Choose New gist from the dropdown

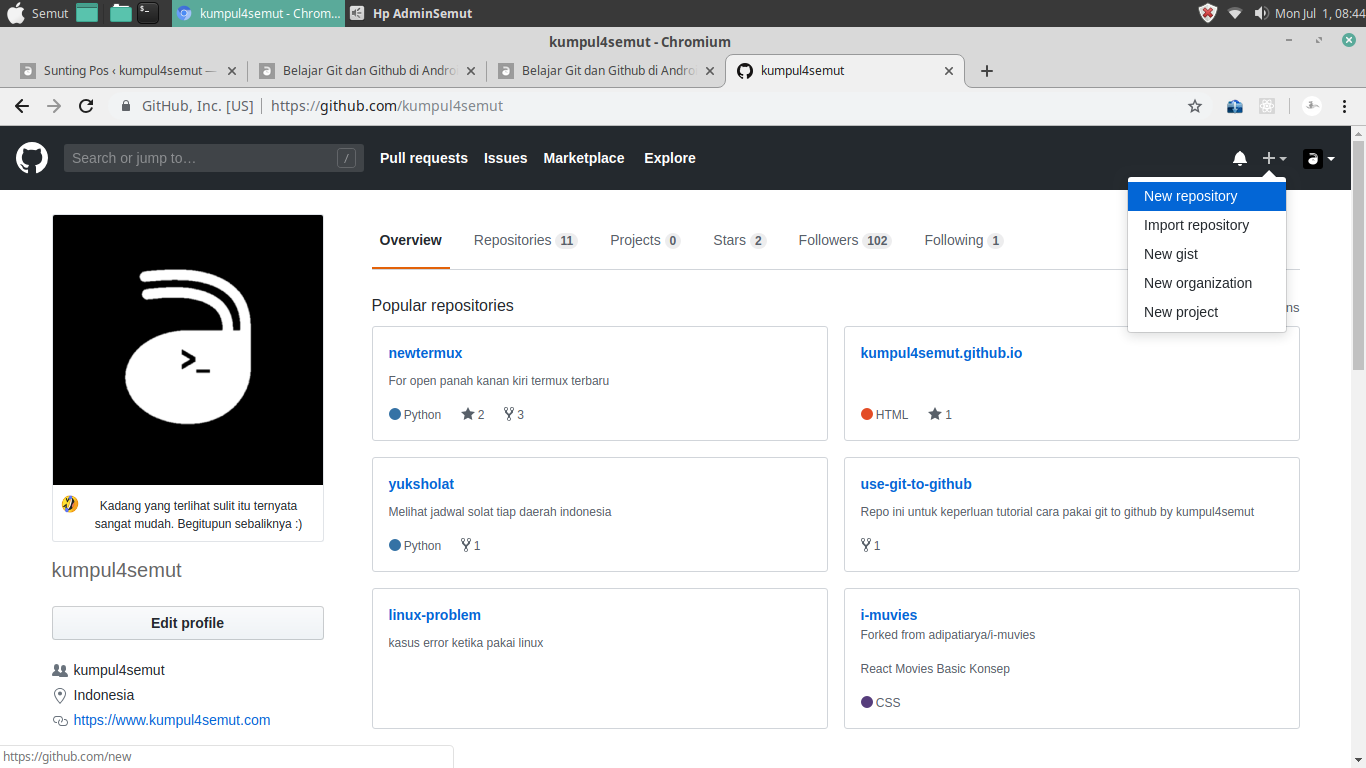click(1170, 254)
